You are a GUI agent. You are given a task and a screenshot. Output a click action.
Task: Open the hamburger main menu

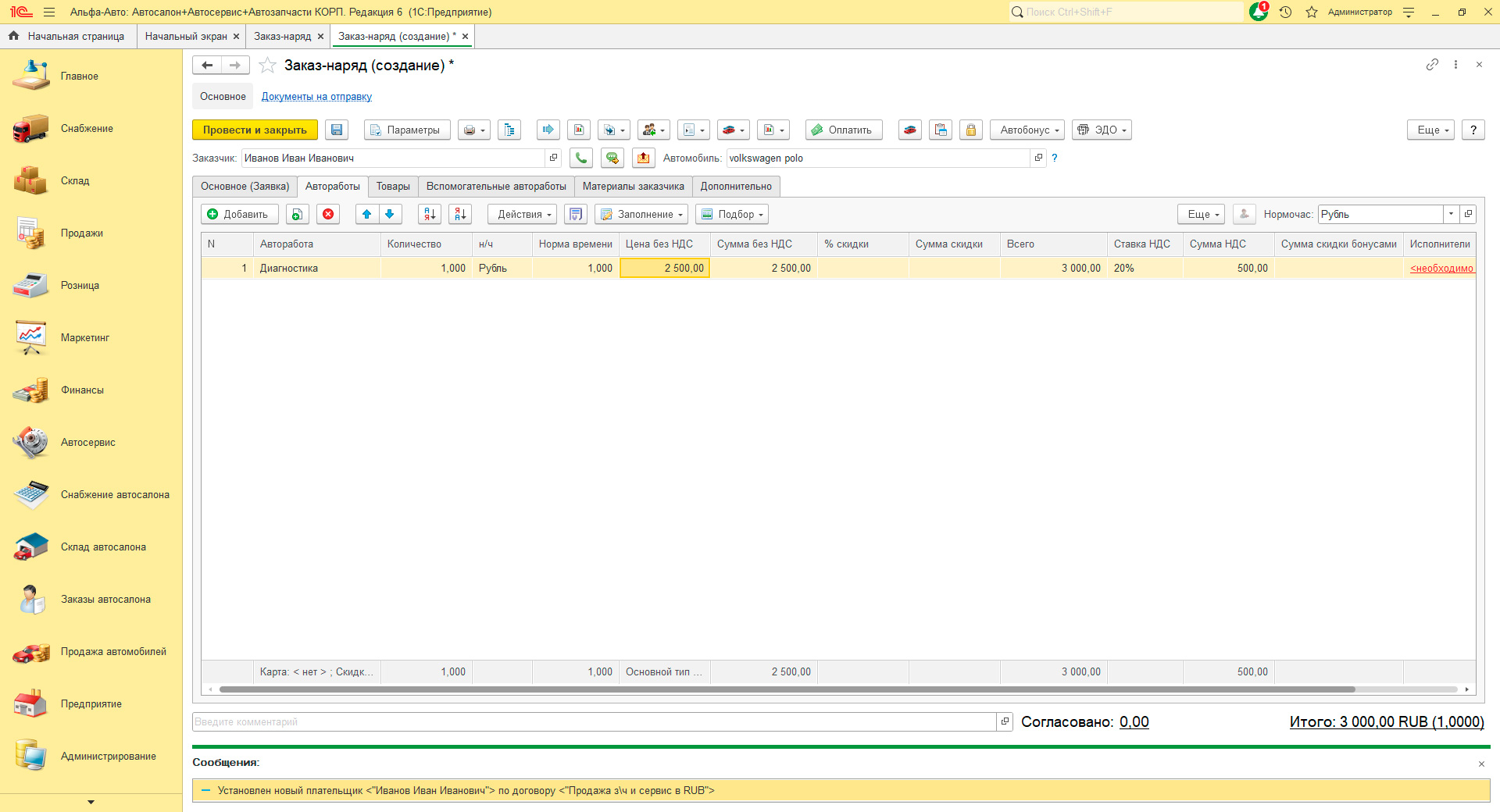tap(49, 12)
